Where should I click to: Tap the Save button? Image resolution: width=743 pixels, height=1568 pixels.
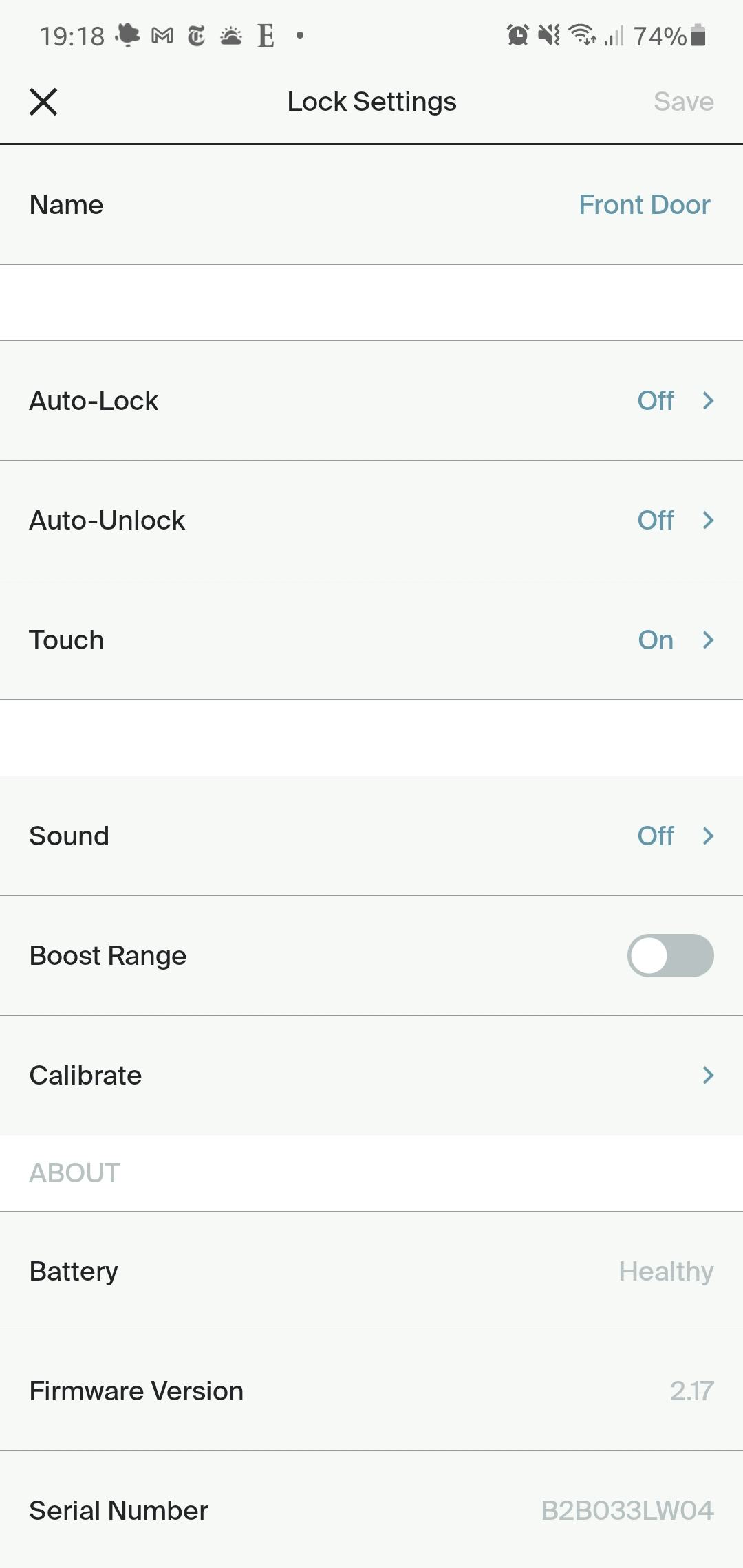[x=683, y=102]
